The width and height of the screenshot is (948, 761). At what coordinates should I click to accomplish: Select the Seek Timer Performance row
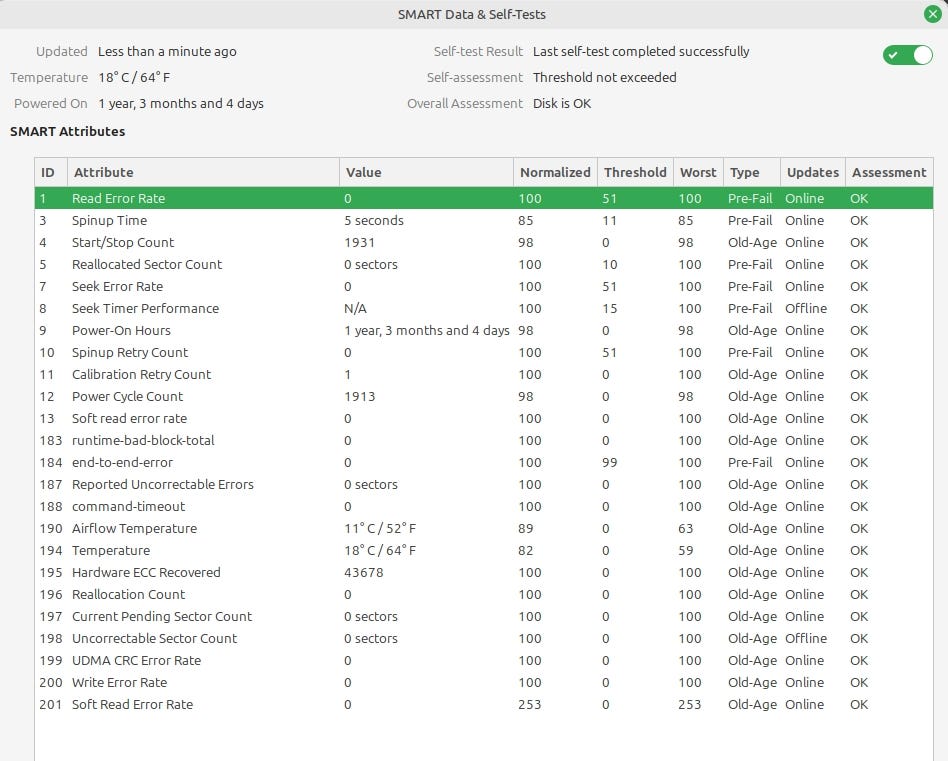coord(484,308)
